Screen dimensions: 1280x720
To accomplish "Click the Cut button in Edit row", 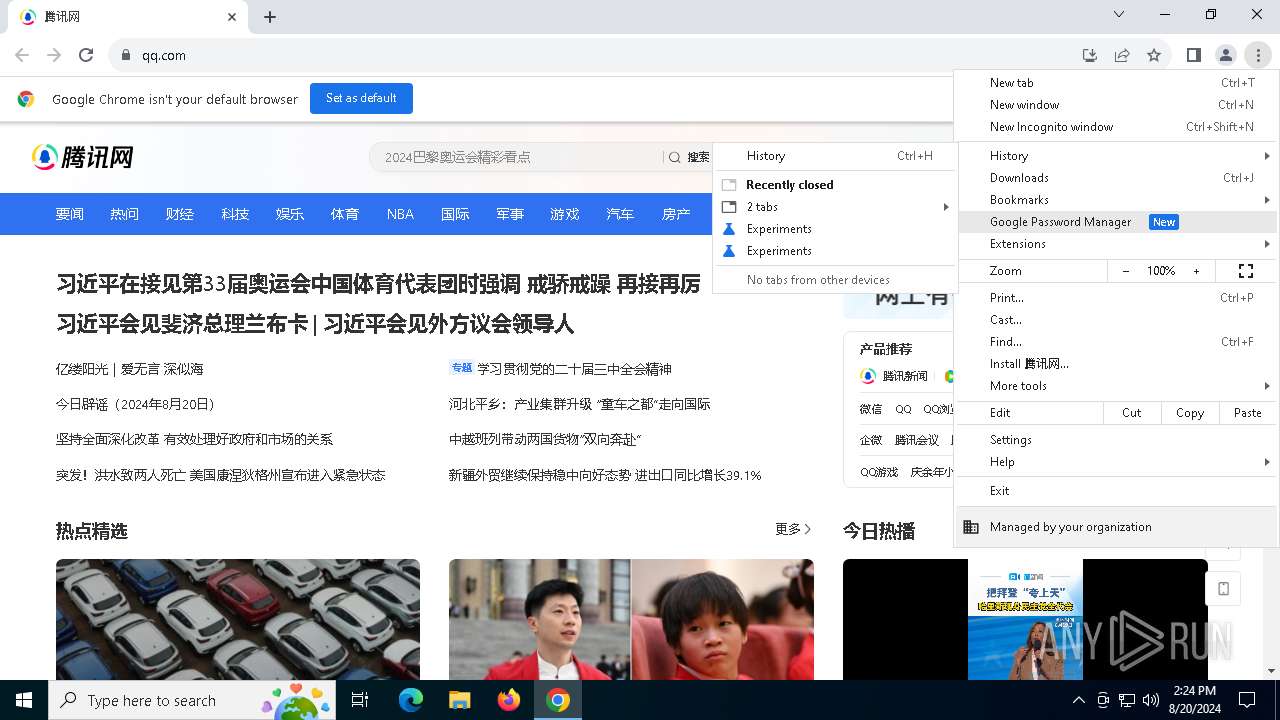I will click(x=1132, y=413).
